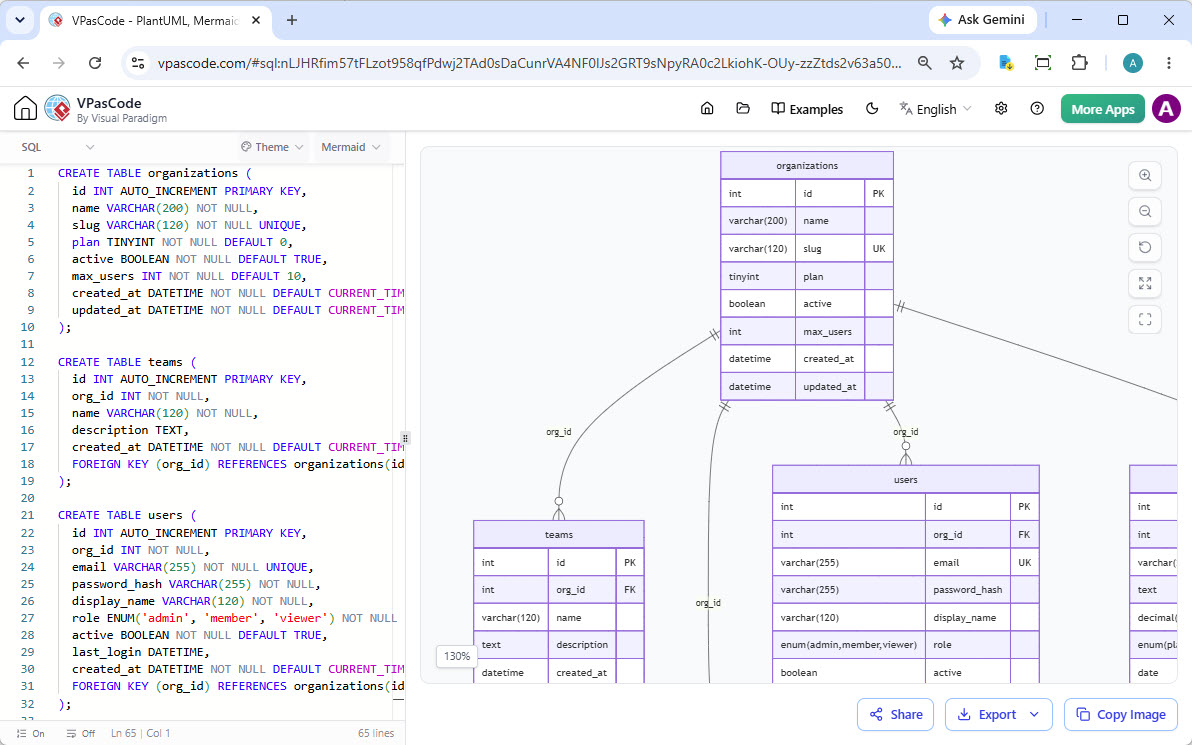The height and width of the screenshot is (745, 1192).
Task: Click the address bar URL
Action: [x=529, y=63]
